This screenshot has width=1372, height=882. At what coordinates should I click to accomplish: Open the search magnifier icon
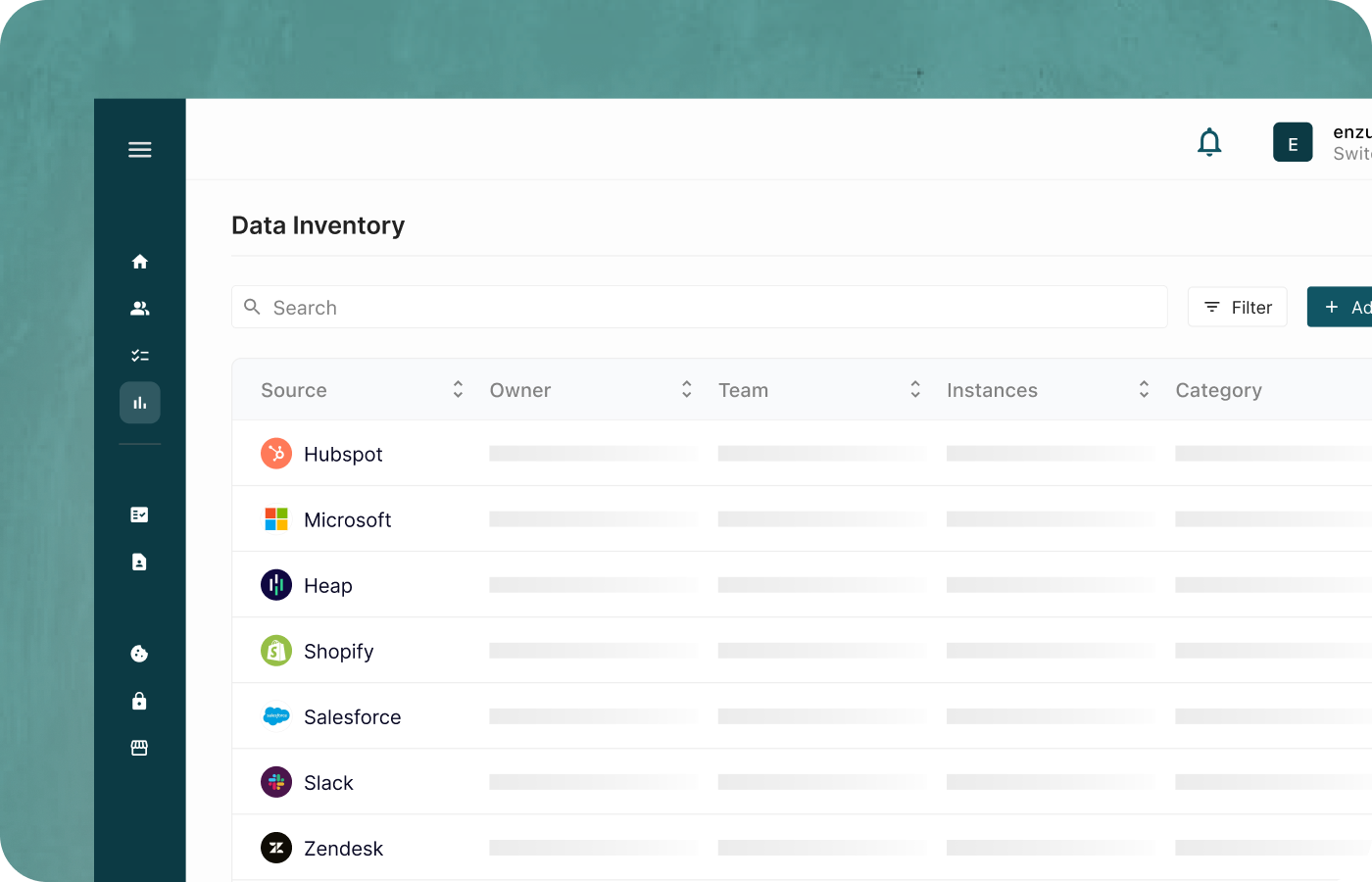253,307
